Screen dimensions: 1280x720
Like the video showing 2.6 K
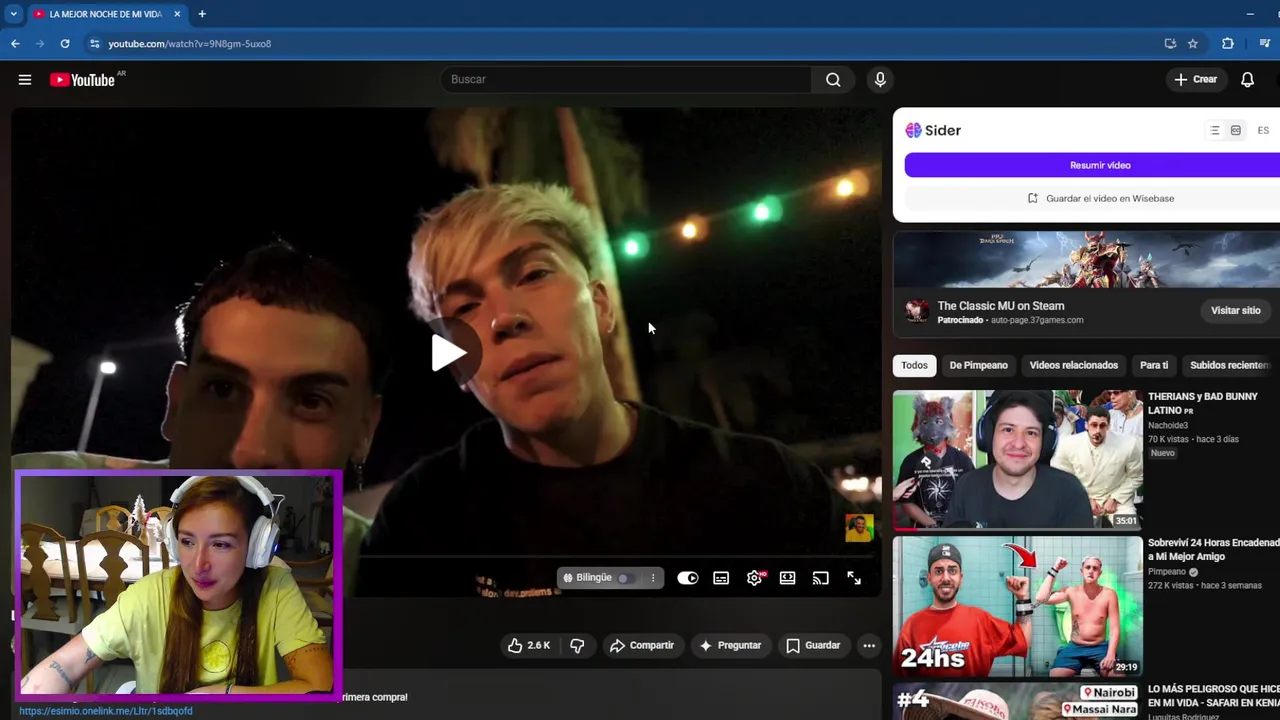[529, 646]
